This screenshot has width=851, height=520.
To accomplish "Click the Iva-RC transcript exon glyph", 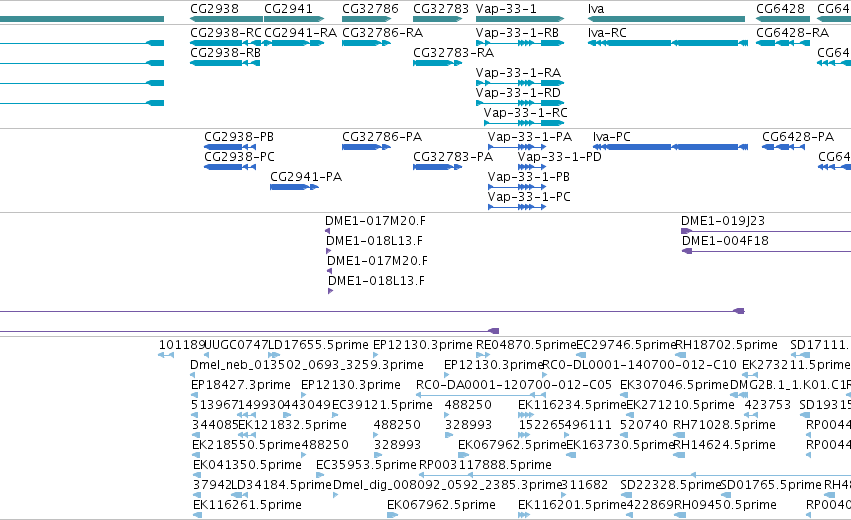I will tap(668, 43).
